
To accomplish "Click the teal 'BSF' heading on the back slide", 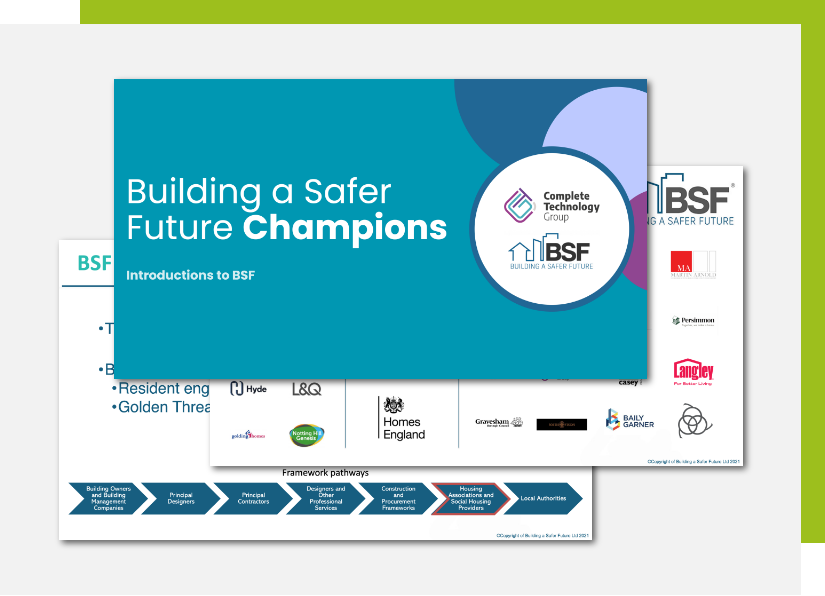I will click(95, 263).
